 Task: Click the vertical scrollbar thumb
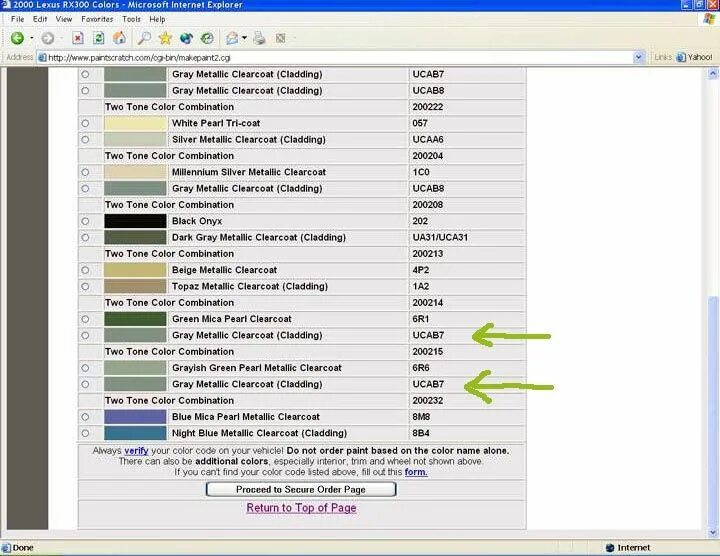pyautogui.click(x=713, y=411)
